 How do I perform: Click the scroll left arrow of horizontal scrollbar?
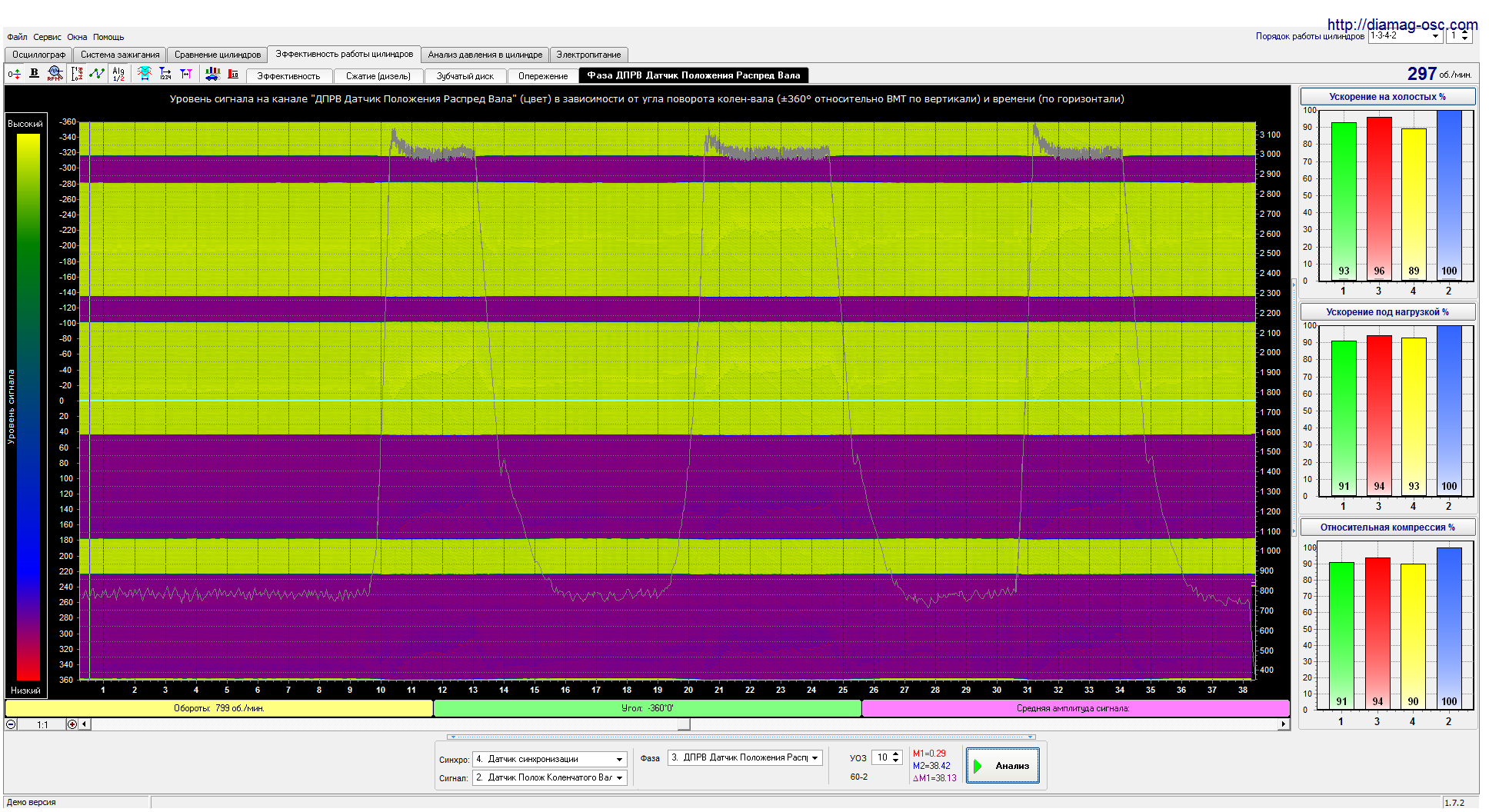pos(85,724)
